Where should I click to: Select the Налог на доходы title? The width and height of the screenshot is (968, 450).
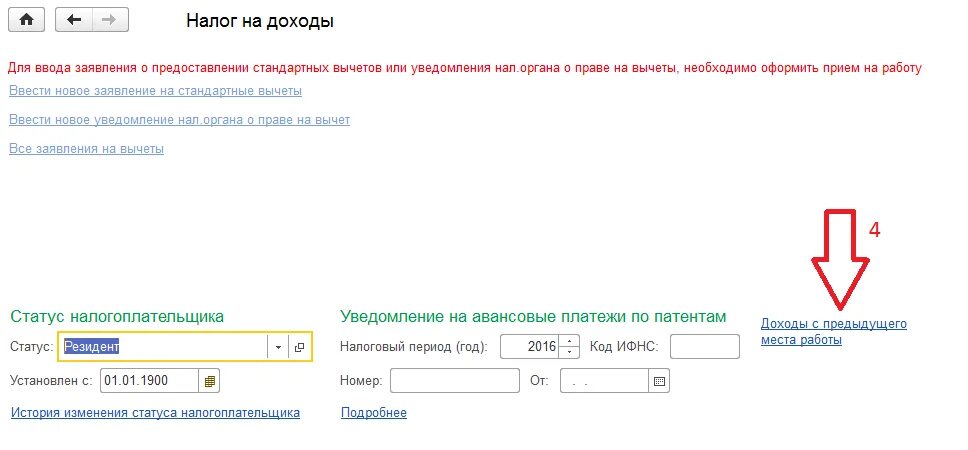pyautogui.click(x=260, y=21)
